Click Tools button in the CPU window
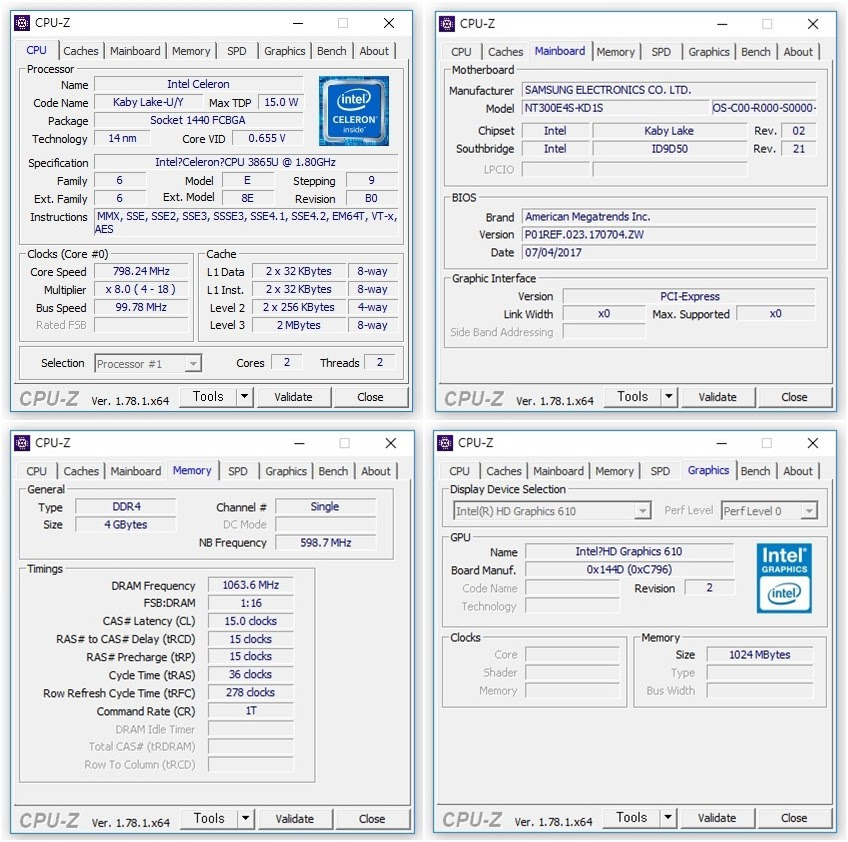Screen dimensions: 848x842 pyautogui.click(x=208, y=397)
